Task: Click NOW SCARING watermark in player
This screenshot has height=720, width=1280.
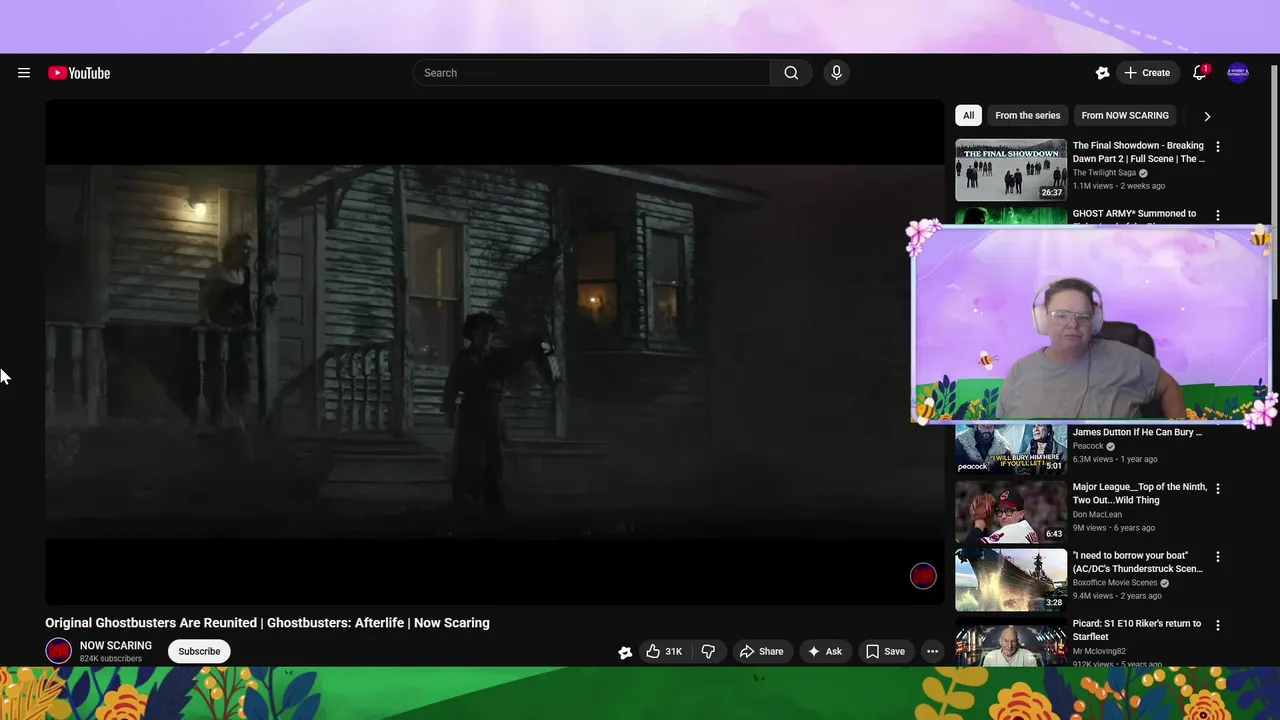Action: coord(923,576)
